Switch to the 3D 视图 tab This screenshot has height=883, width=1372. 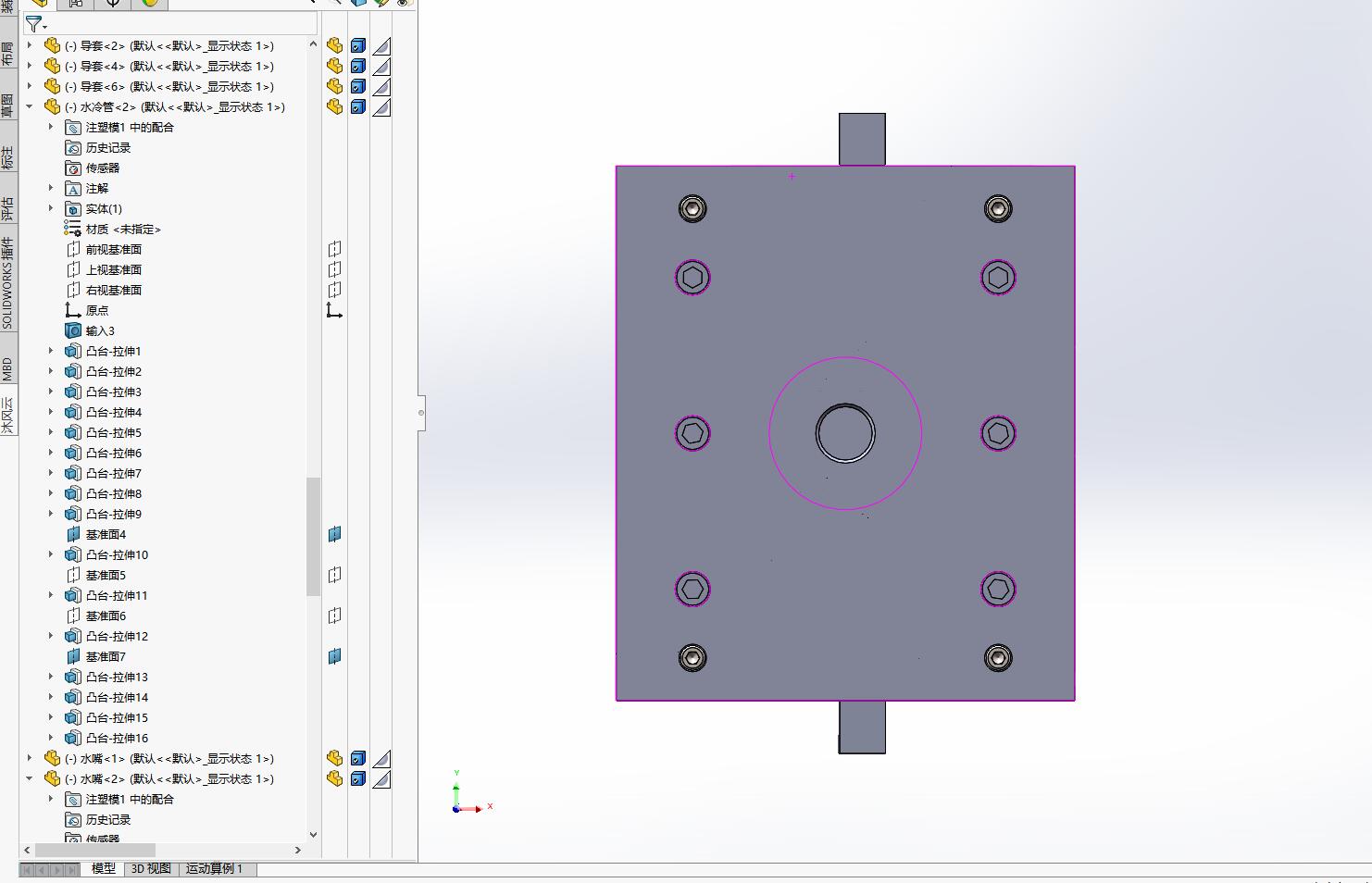pyautogui.click(x=151, y=869)
